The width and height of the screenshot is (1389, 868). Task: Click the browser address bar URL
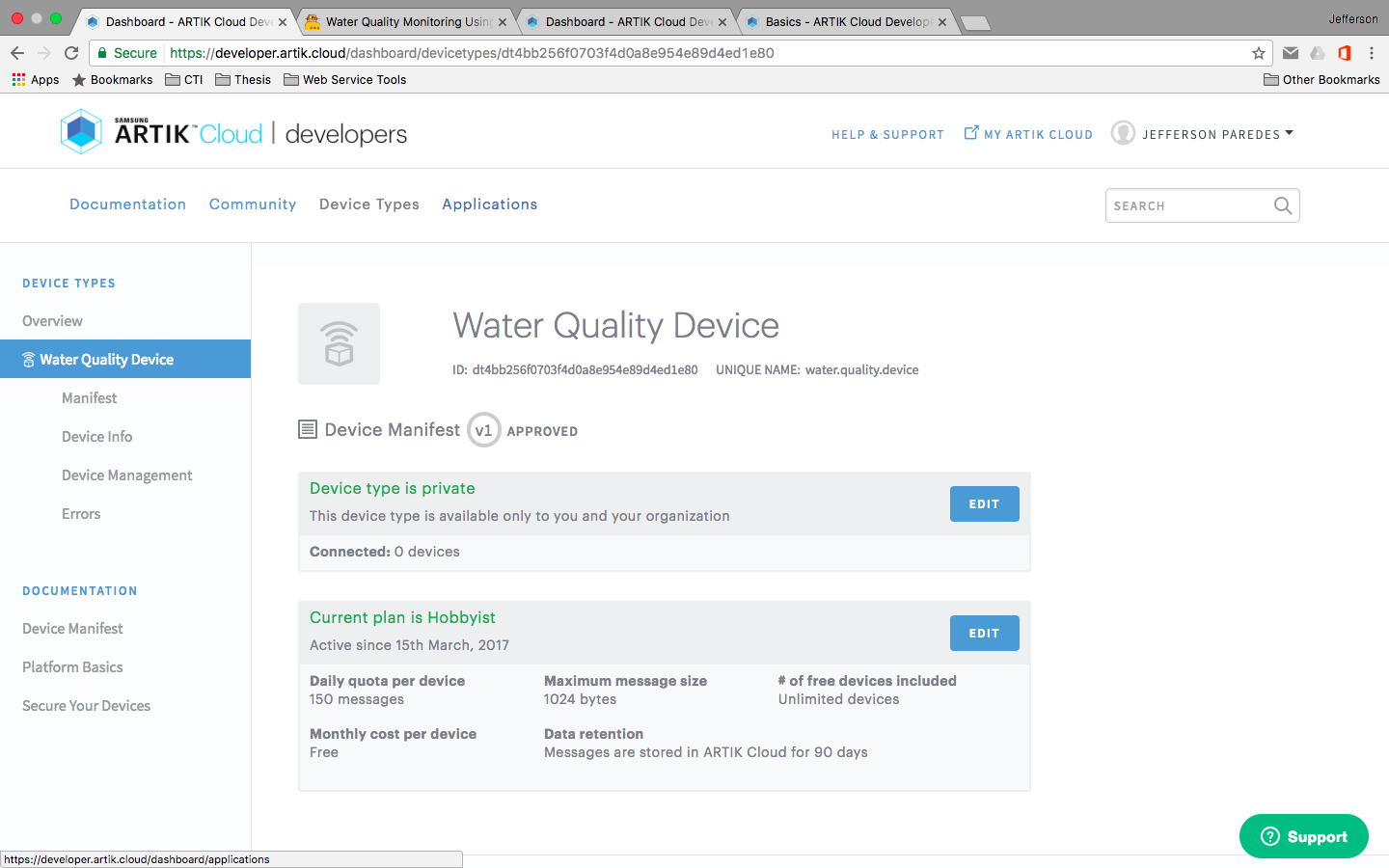[472, 53]
